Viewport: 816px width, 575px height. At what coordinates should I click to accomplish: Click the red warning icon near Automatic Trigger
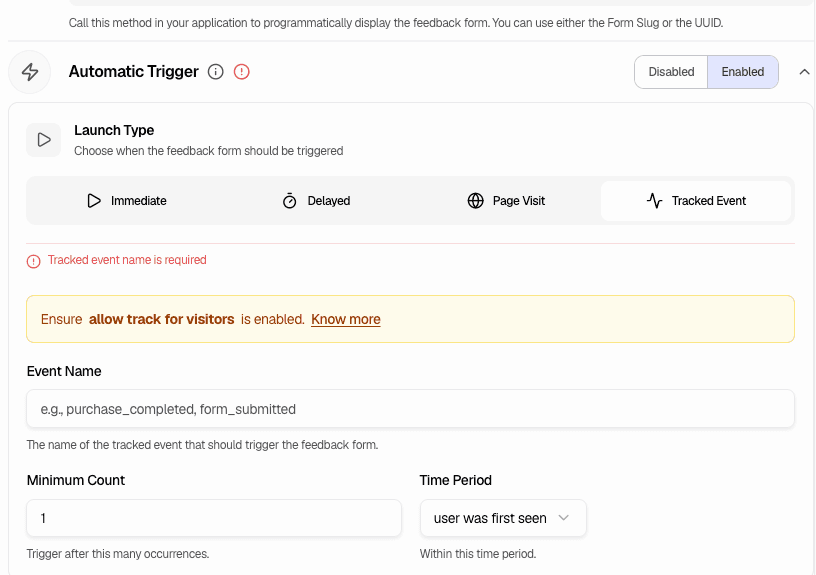pos(241,72)
